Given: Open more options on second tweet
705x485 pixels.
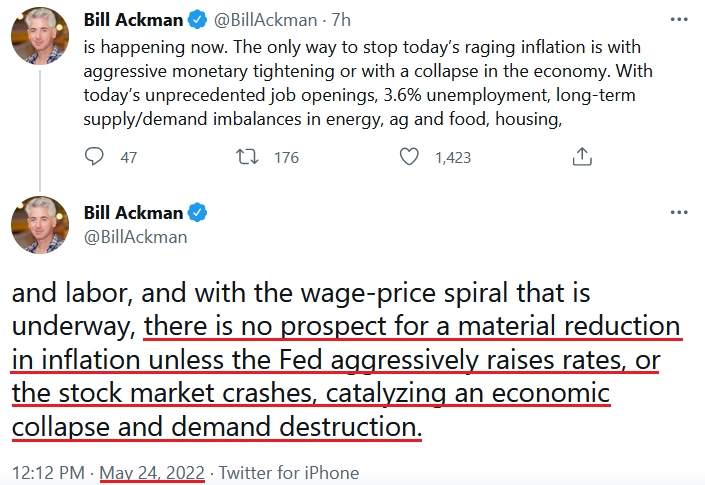Looking at the screenshot, I should click(679, 212).
